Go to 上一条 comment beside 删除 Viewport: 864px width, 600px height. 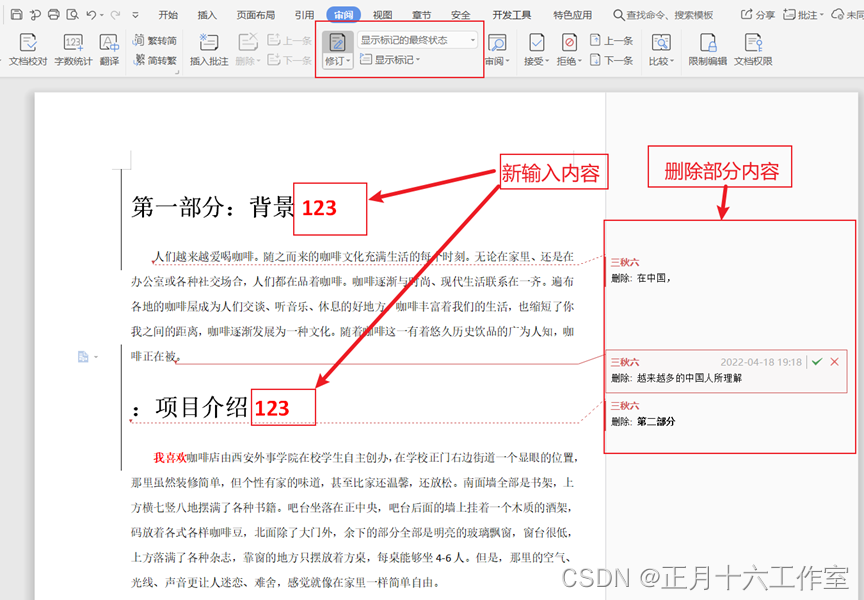click(x=290, y=40)
